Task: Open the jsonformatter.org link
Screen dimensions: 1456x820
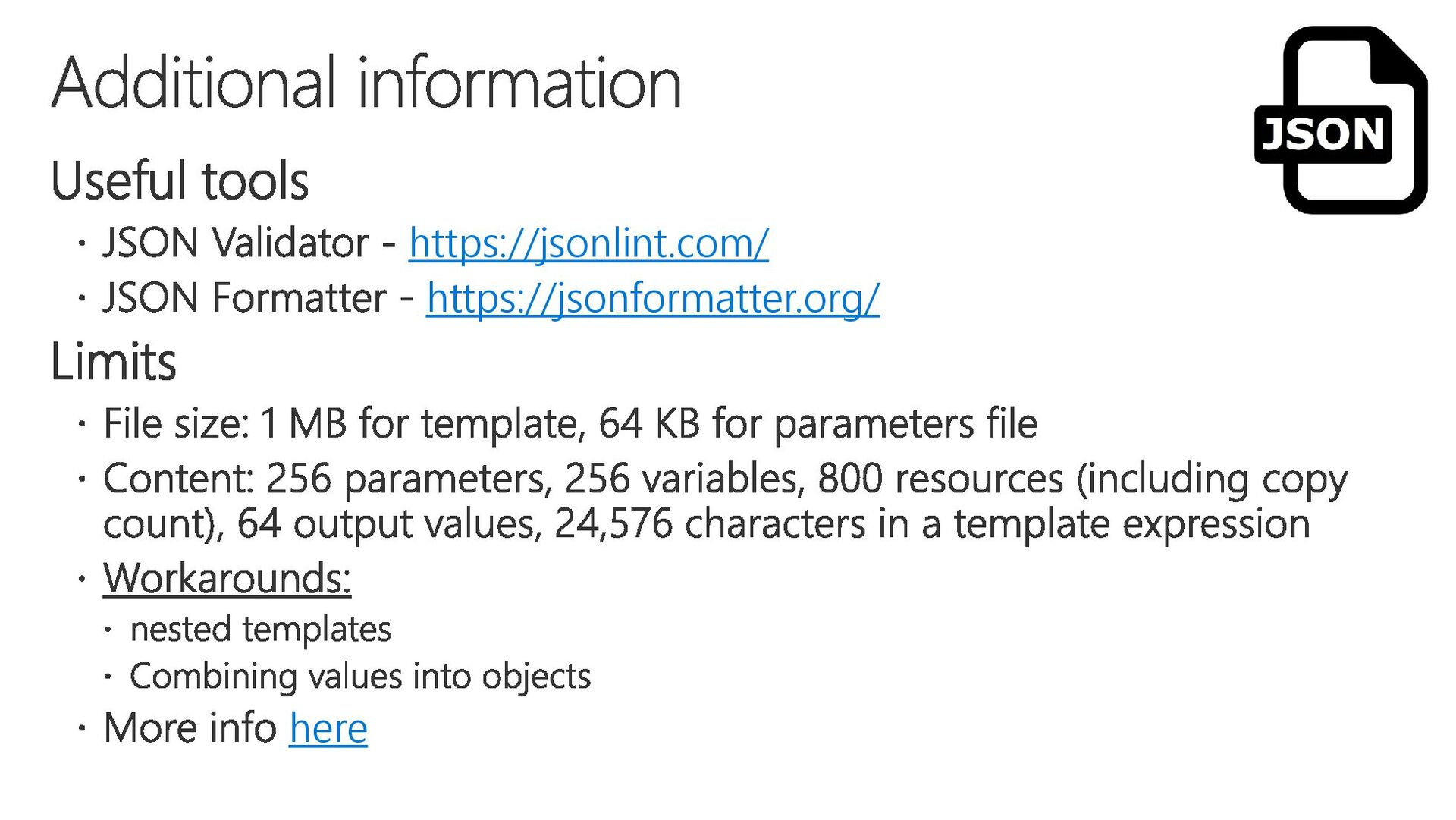Action: click(x=652, y=298)
